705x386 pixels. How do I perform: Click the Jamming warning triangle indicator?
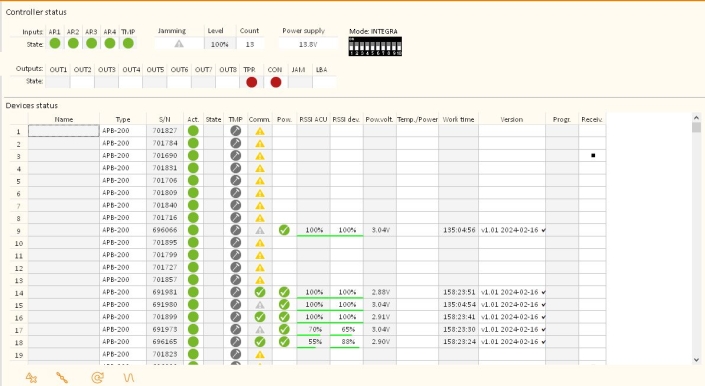pos(179,44)
